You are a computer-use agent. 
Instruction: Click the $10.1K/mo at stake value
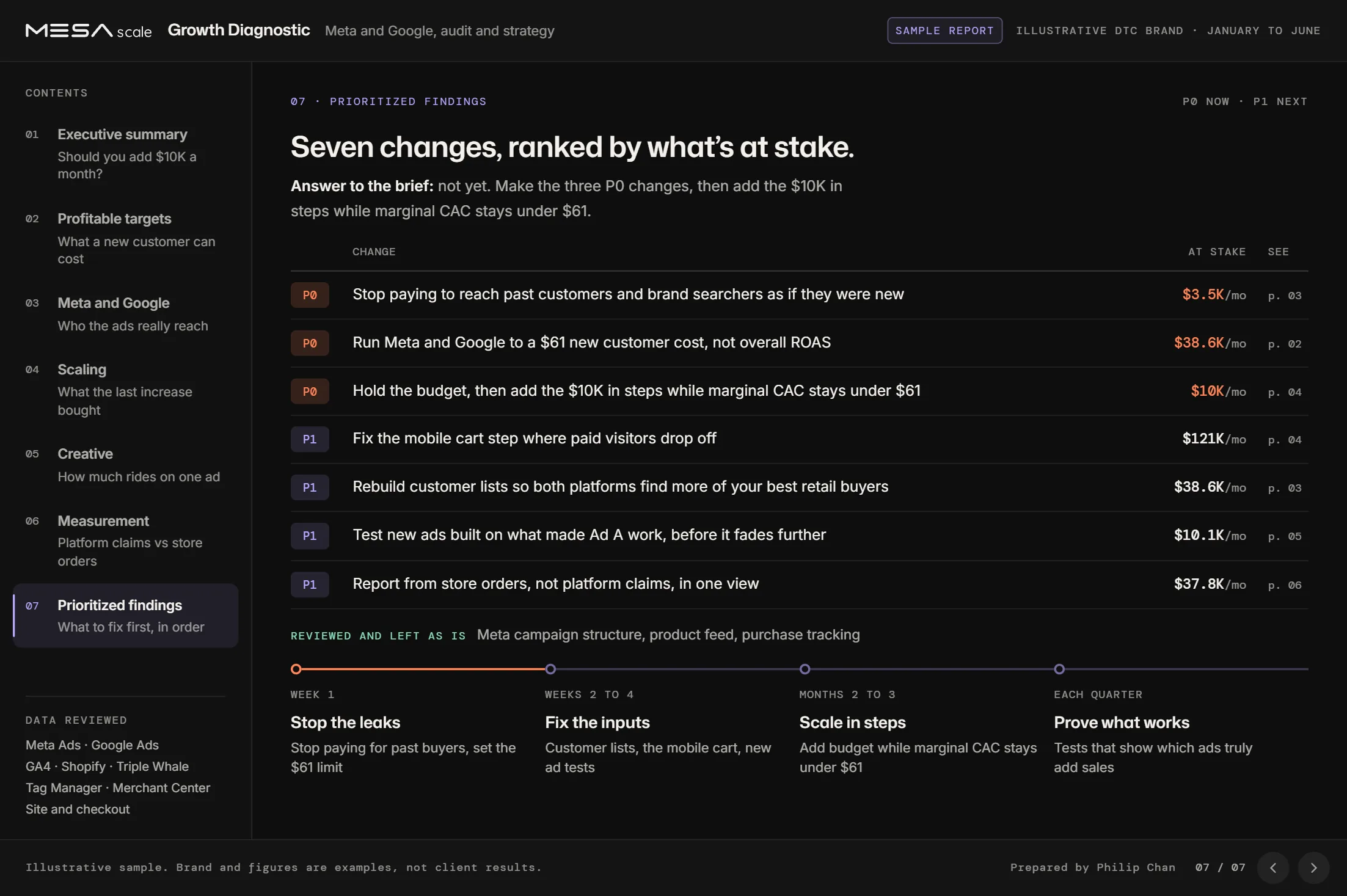[1210, 535]
